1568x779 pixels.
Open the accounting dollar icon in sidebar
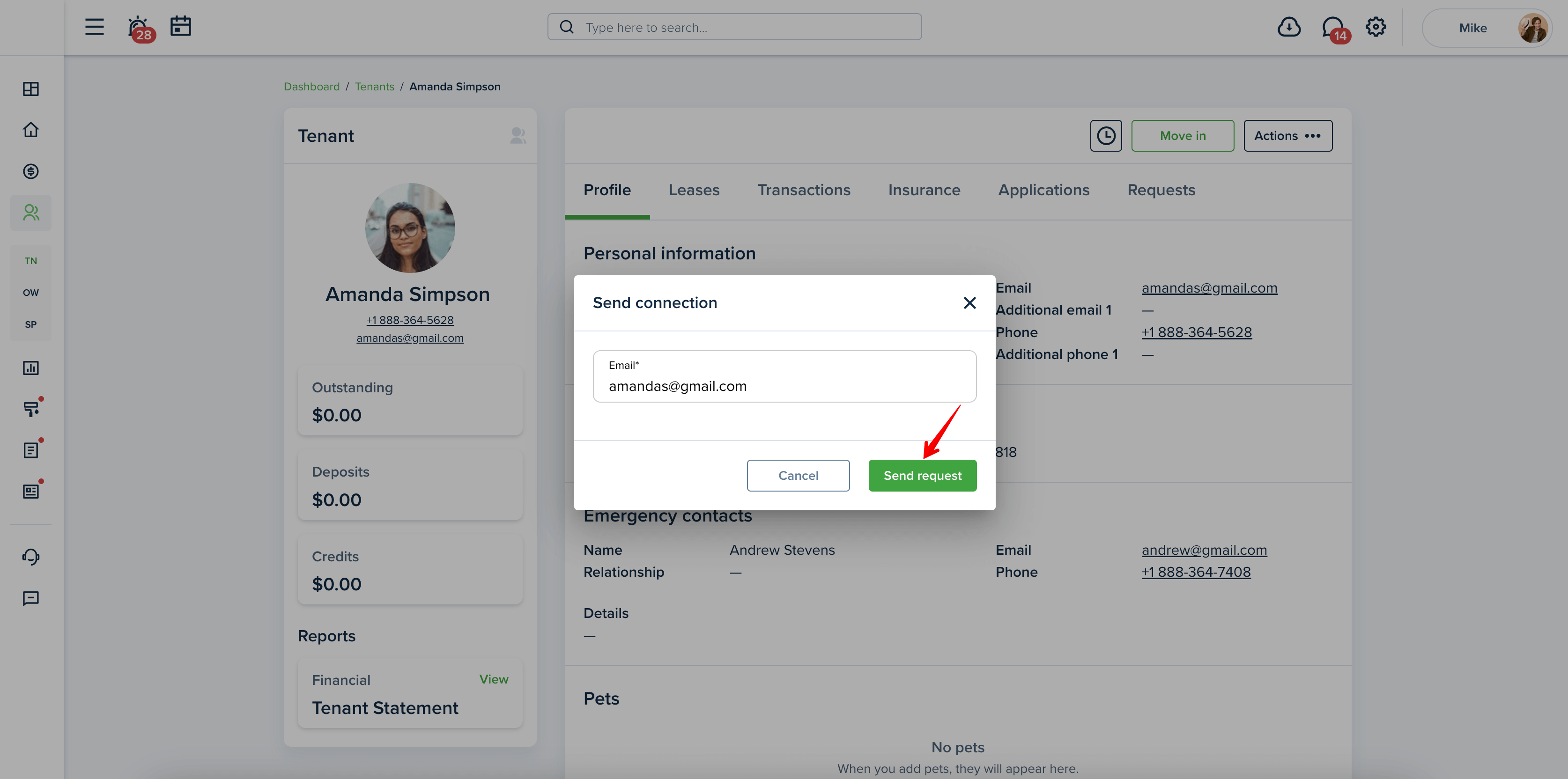30,171
